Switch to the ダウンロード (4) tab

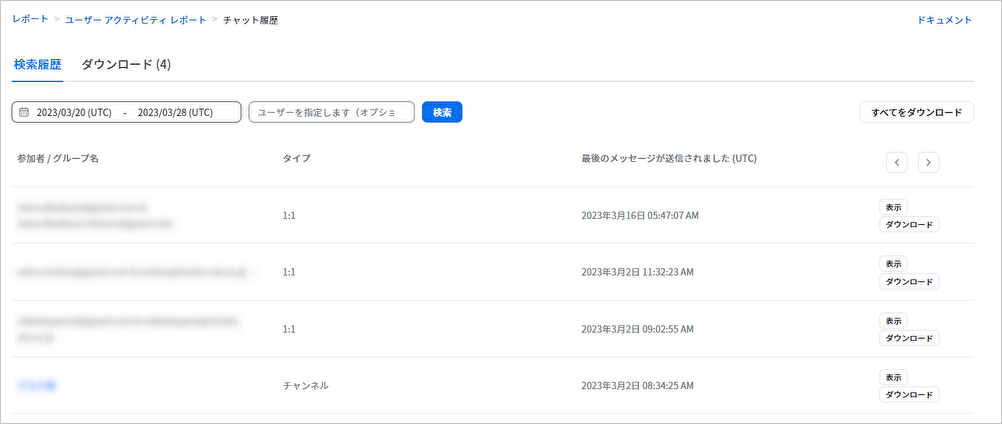pyautogui.click(x=126, y=65)
